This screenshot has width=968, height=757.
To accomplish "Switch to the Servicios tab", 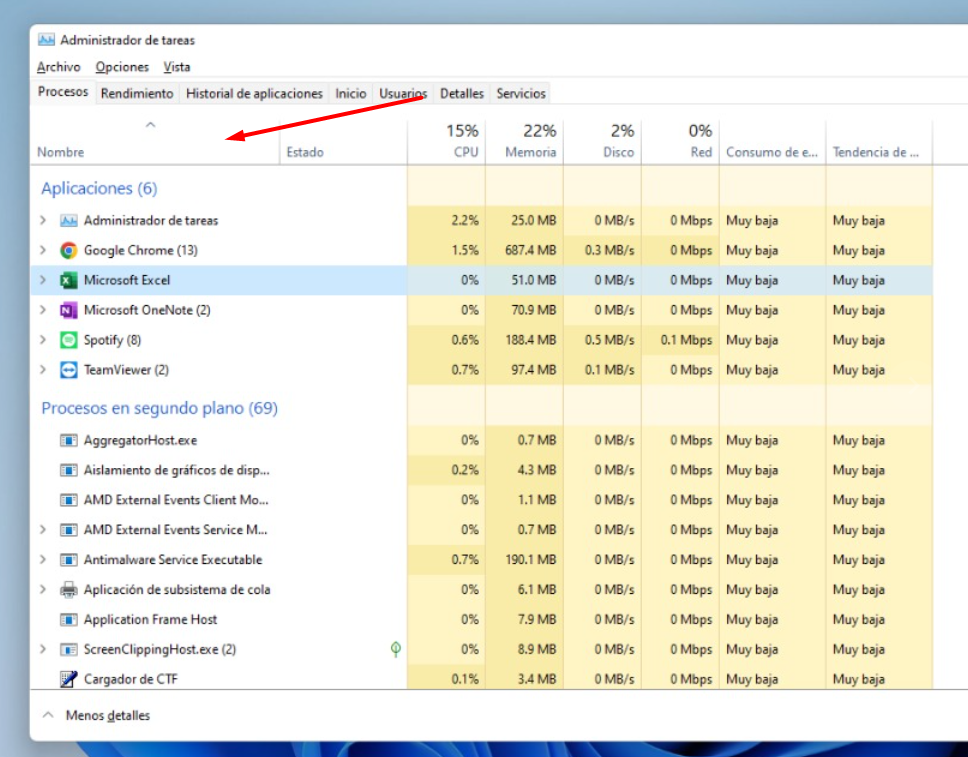I will click(x=521, y=93).
